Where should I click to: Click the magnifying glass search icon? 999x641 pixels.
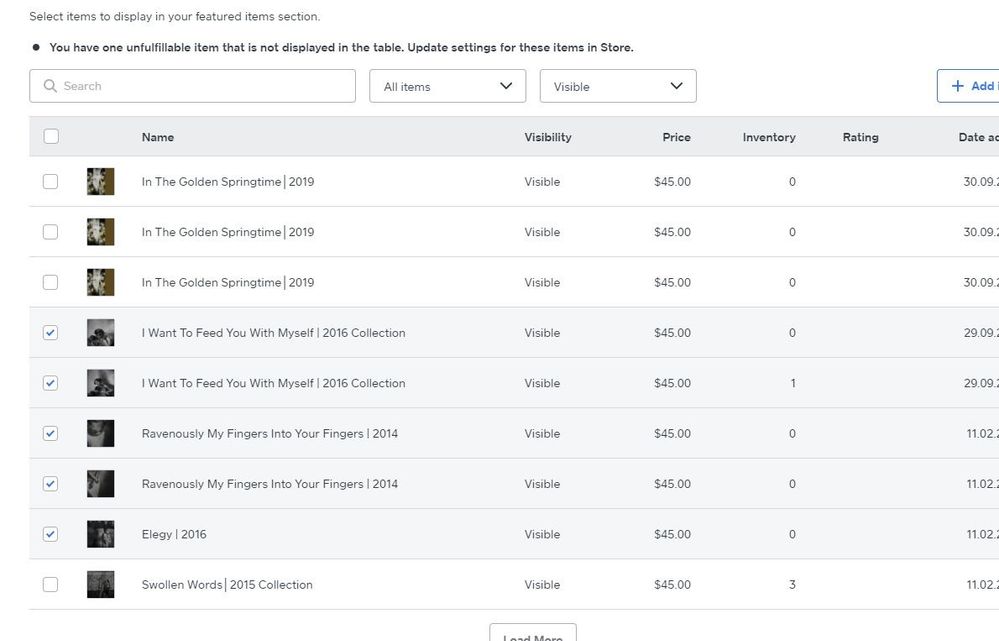click(50, 86)
